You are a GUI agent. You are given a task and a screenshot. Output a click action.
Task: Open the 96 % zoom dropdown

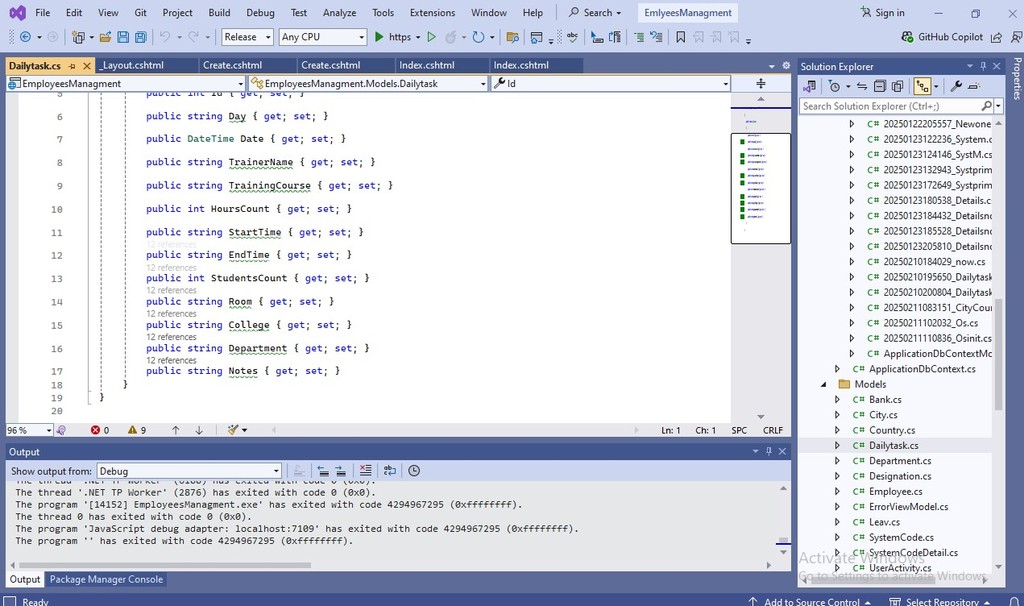(29, 430)
